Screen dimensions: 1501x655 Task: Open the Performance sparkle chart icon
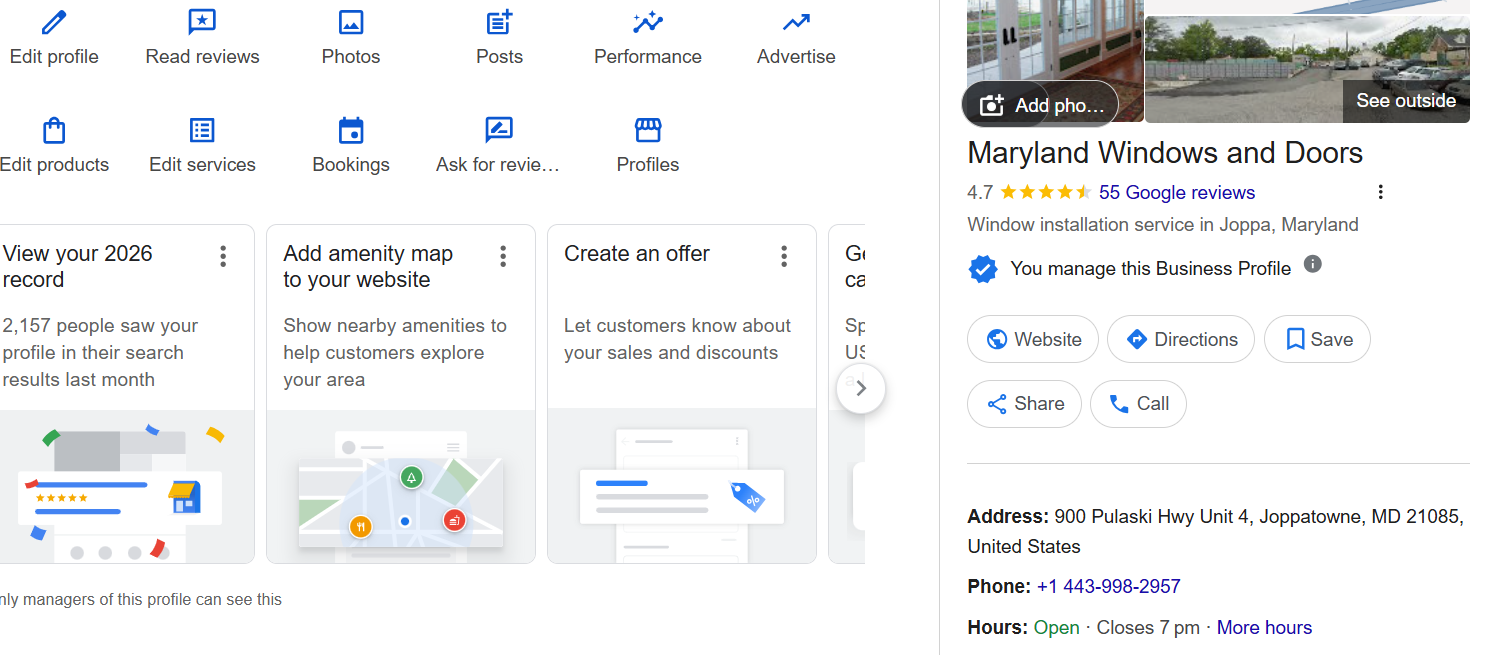point(648,22)
